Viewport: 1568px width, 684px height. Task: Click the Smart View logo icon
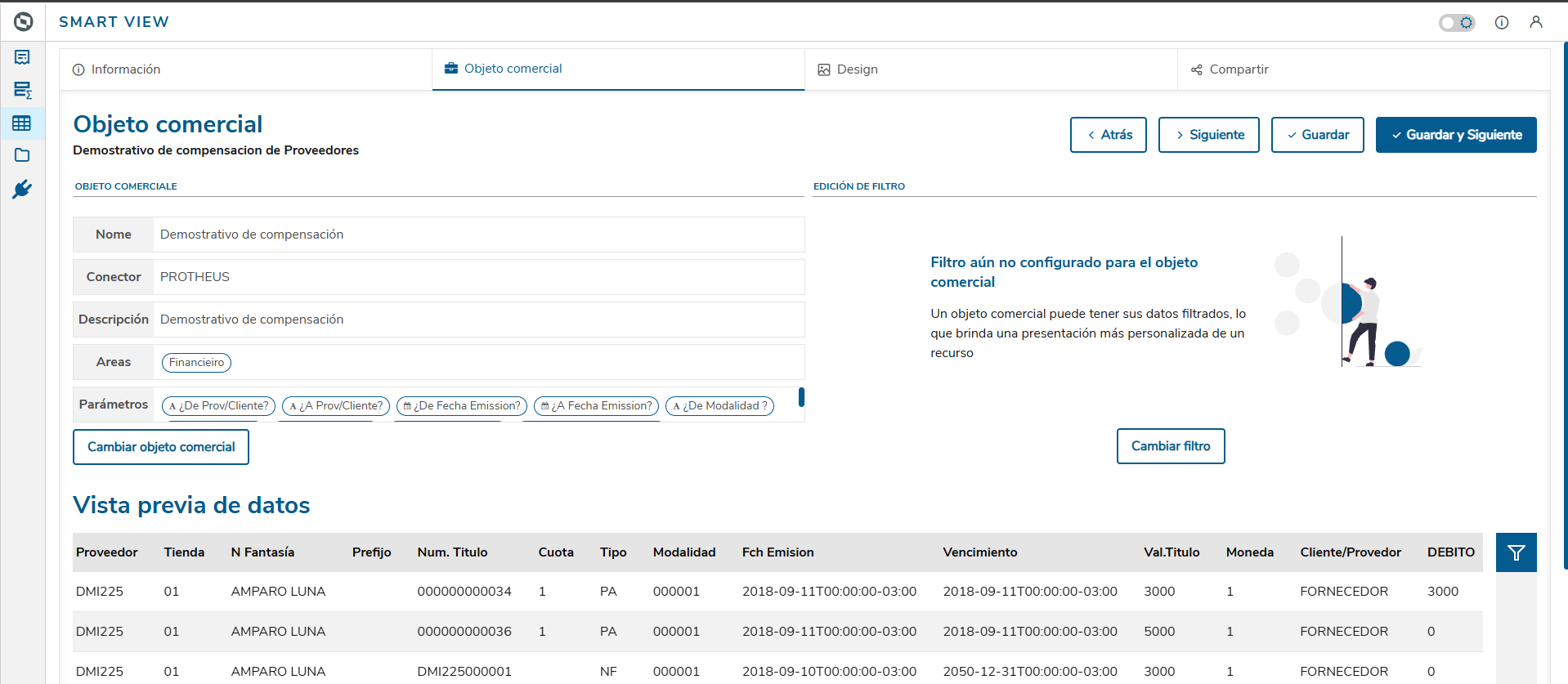click(x=23, y=22)
